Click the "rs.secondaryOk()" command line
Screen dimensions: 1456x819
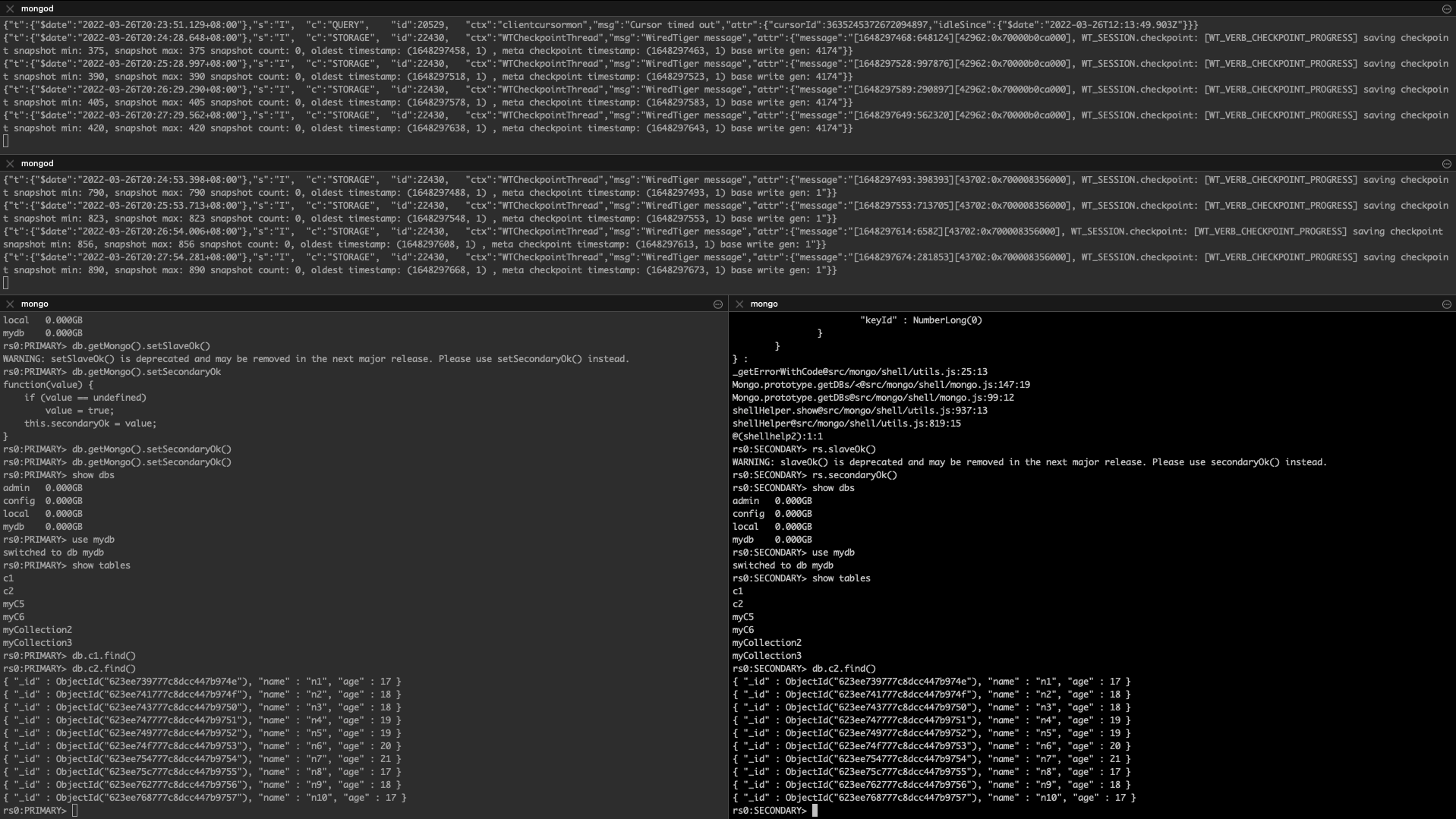tap(815, 475)
